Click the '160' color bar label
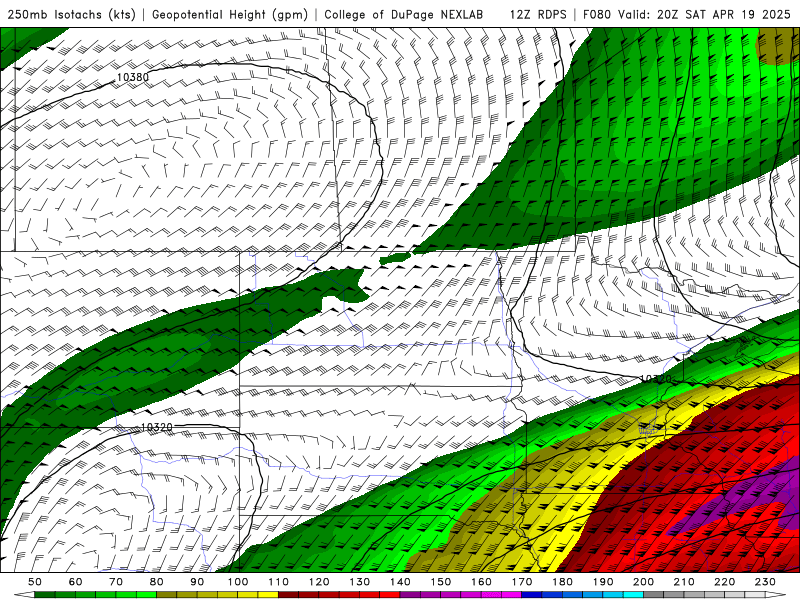 coord(481,582)
